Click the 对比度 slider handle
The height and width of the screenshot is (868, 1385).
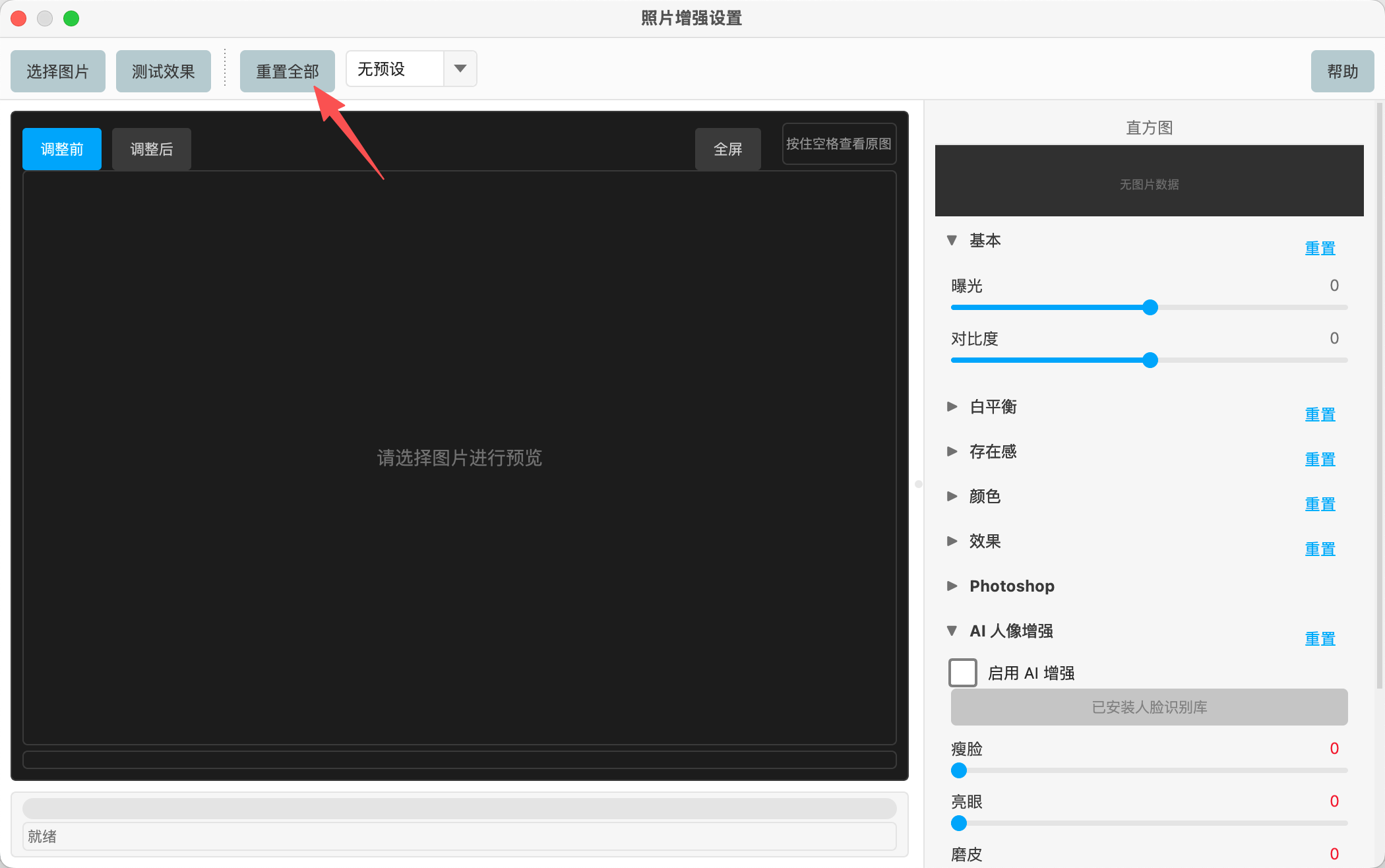click(1150, 360)
